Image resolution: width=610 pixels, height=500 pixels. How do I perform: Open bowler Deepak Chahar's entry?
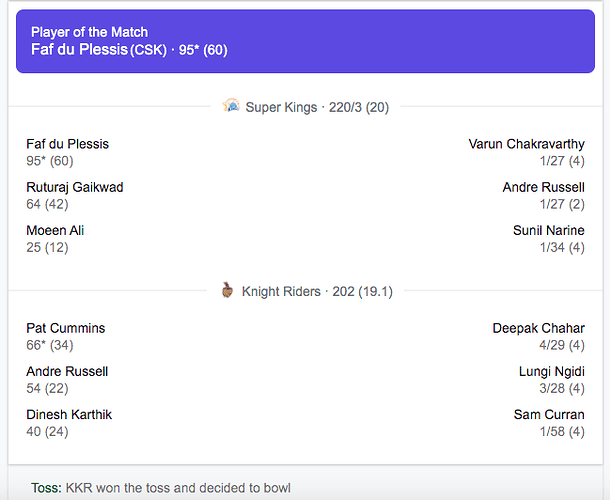(x=538, y=328)
